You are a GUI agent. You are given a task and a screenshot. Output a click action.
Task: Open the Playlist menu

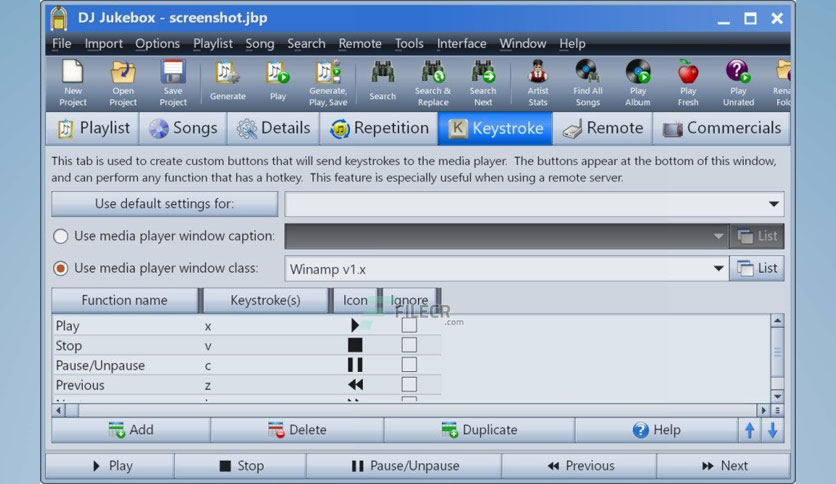tap(213, 44)
